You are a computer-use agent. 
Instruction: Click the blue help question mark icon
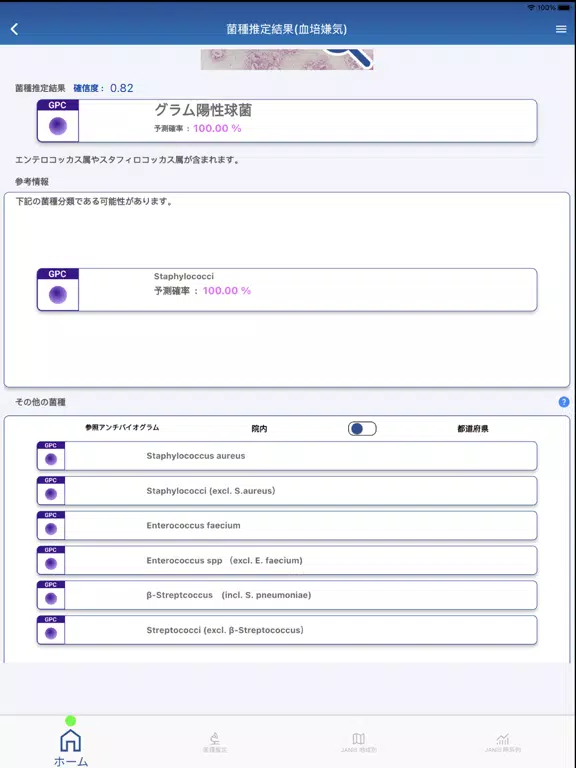[564, 402]
